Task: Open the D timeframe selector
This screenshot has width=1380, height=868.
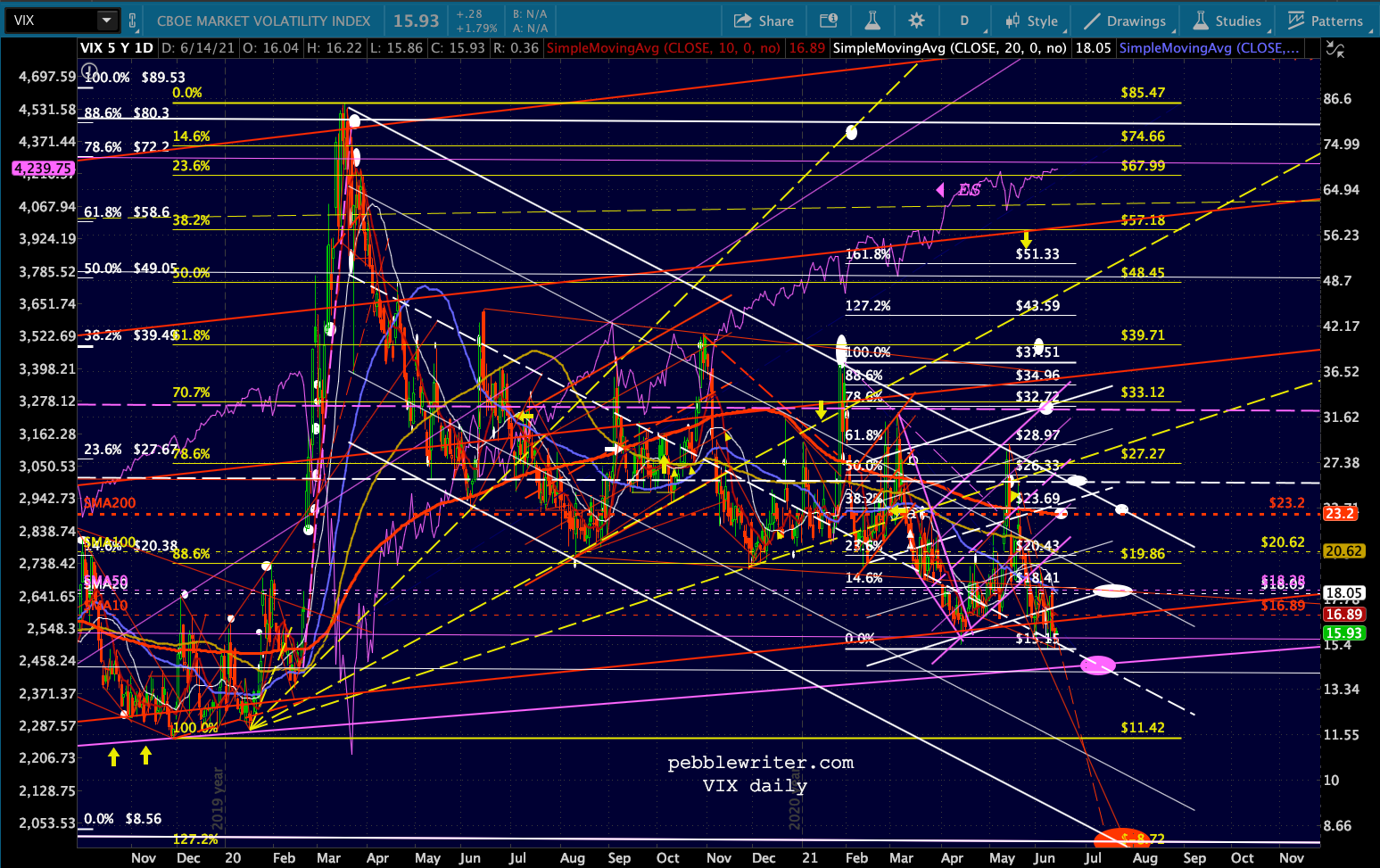Action: click(964, 21)
